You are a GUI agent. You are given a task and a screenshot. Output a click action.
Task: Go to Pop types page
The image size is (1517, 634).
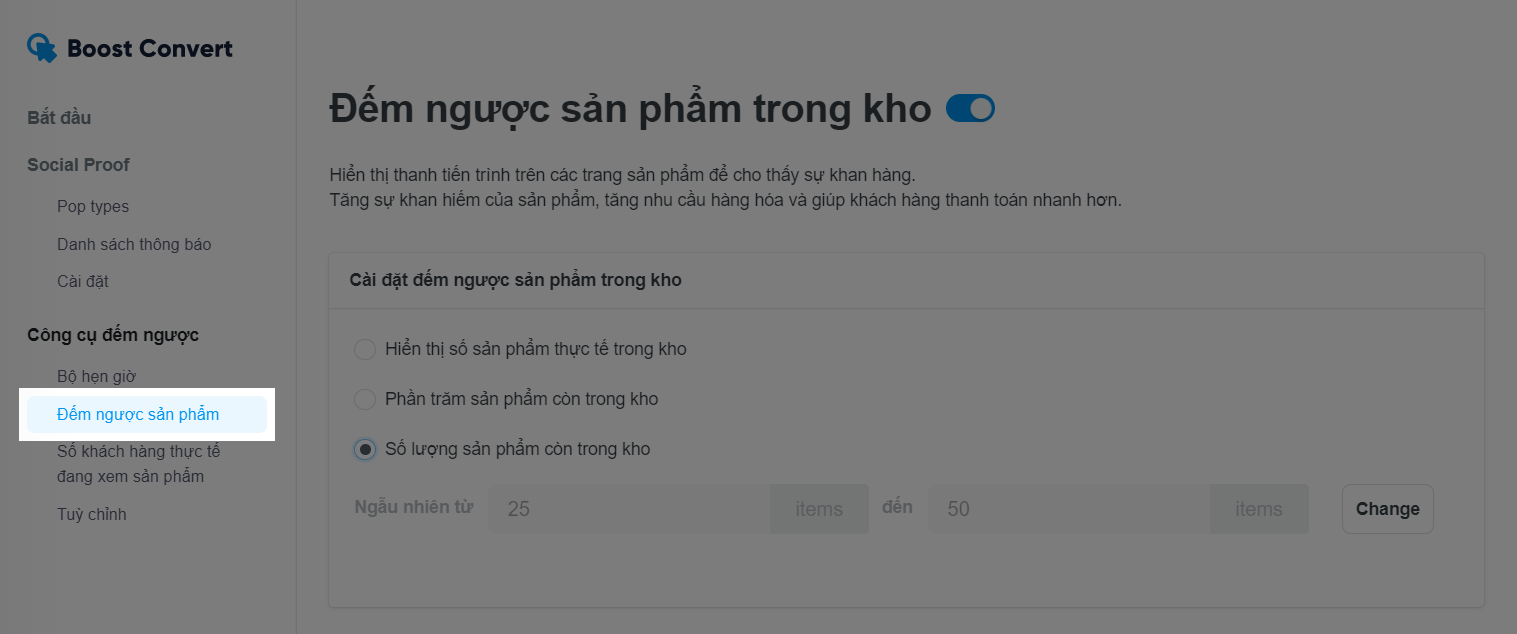tap(93, 207)
